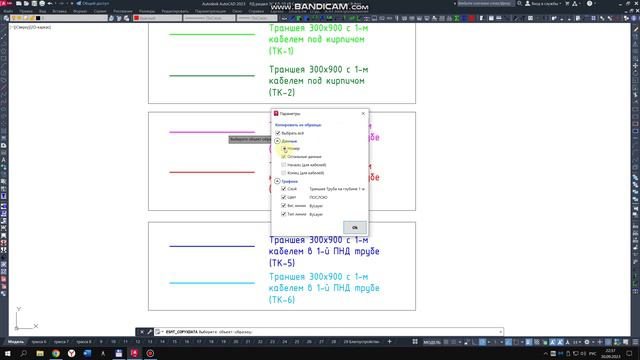Collapse the Графика section
Screen dimensions: 640x360
(x=277, y=181)
